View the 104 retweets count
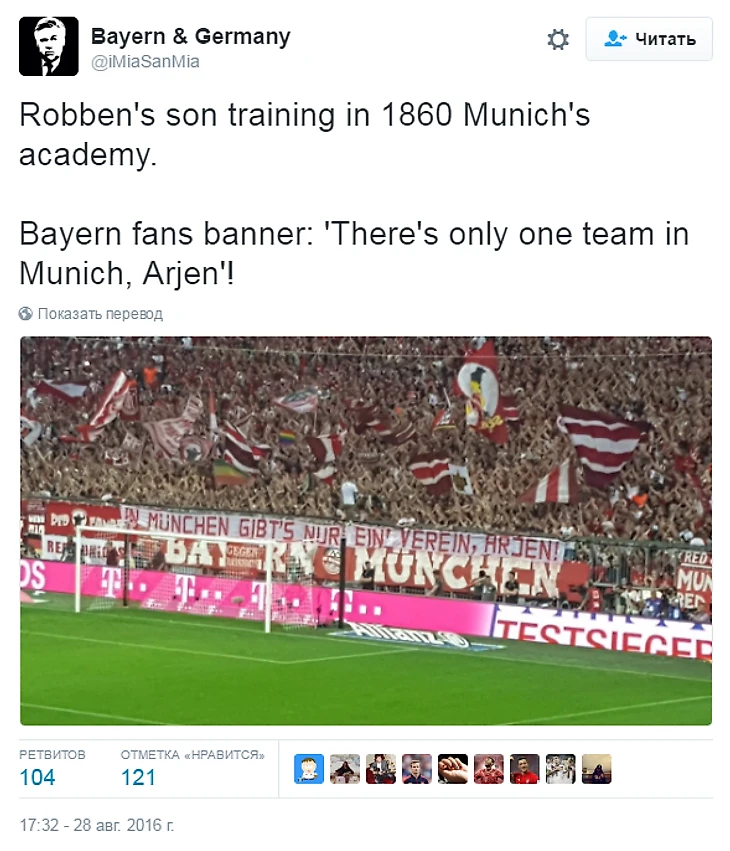The image size is (730, 851). (x=37, y=777)
